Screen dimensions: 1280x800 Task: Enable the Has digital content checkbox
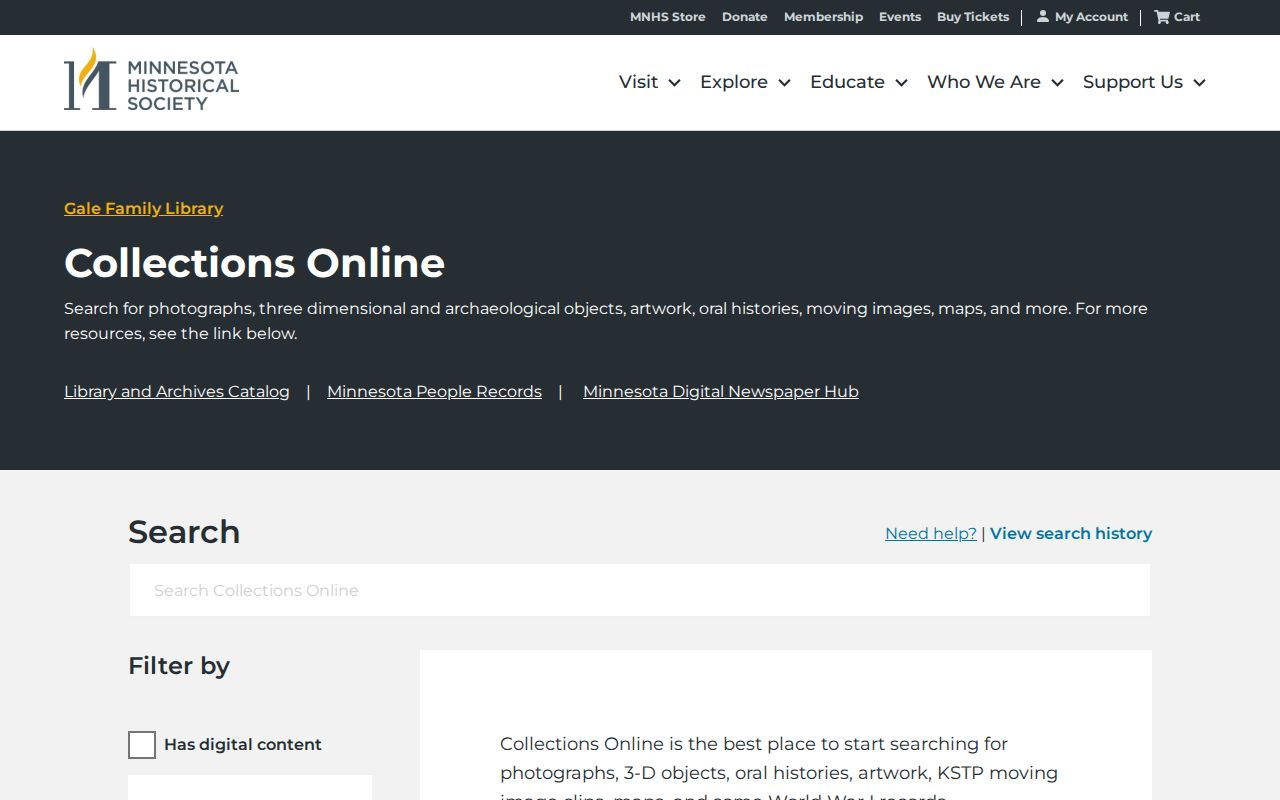[x=142, y=745]
